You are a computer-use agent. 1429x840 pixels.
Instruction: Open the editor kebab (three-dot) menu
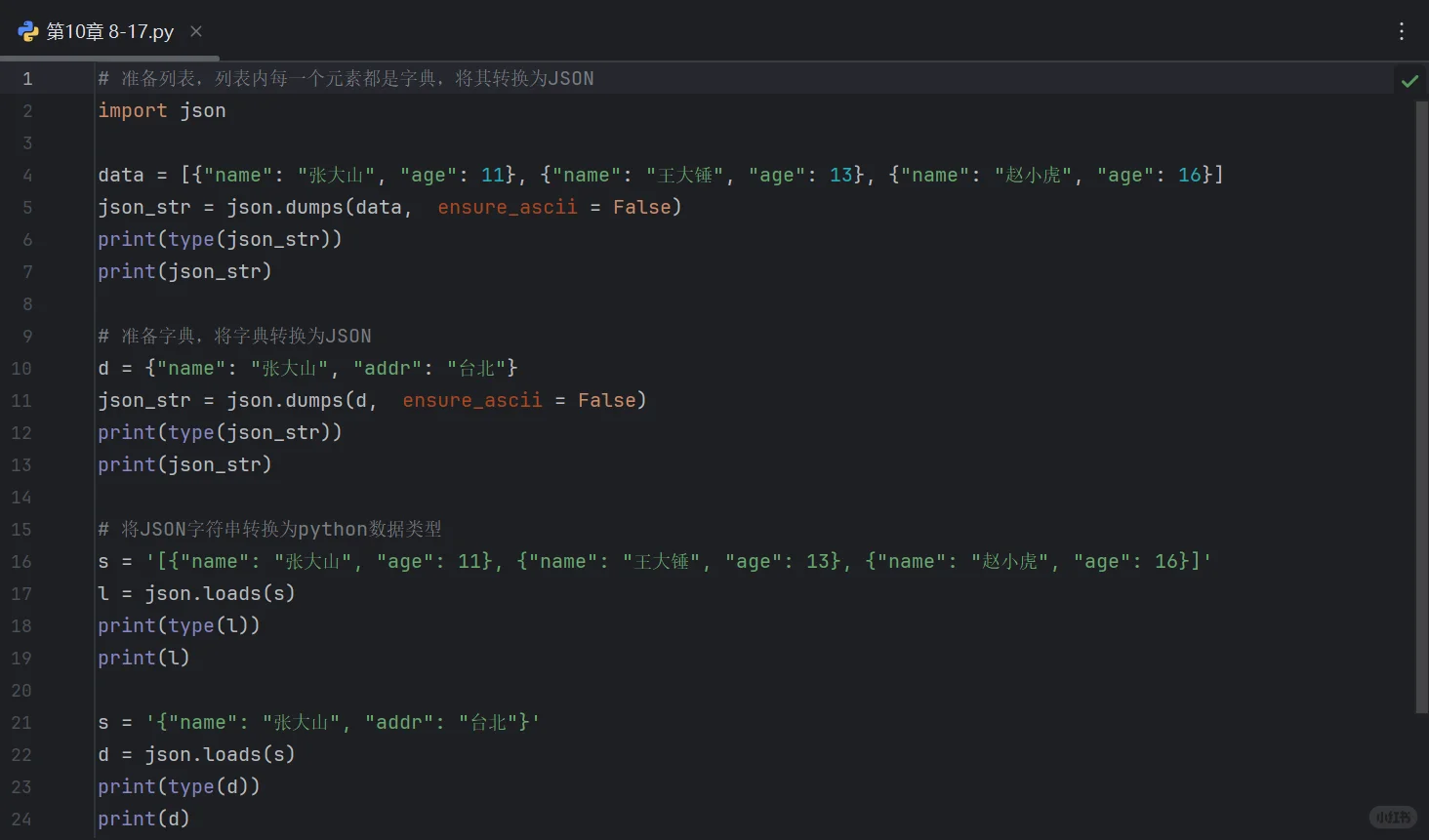pyautogui.click(x=1402, y=31)
